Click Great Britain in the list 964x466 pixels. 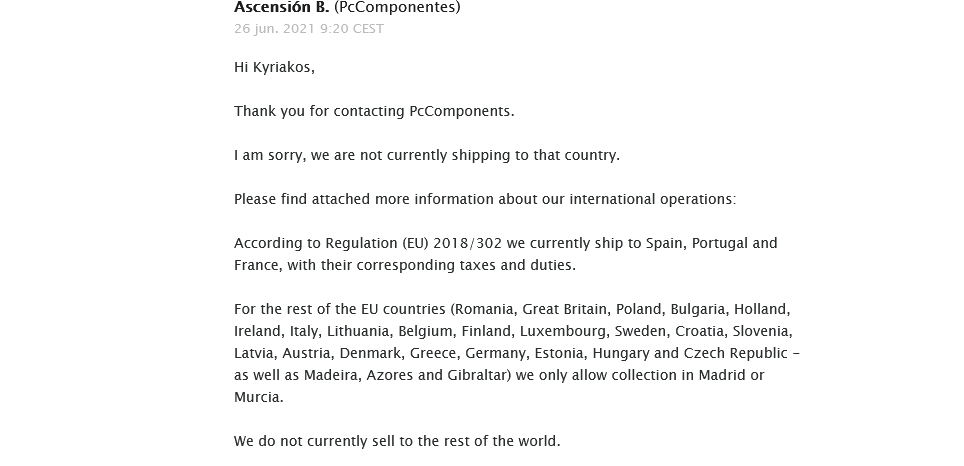click(564, 309)
